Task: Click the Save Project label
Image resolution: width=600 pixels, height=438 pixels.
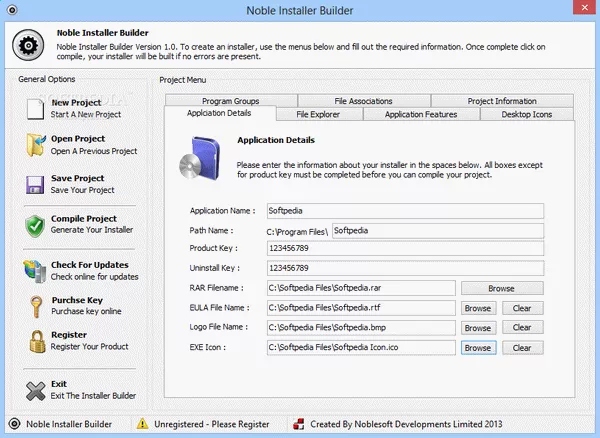Action: tap(78, 178)
